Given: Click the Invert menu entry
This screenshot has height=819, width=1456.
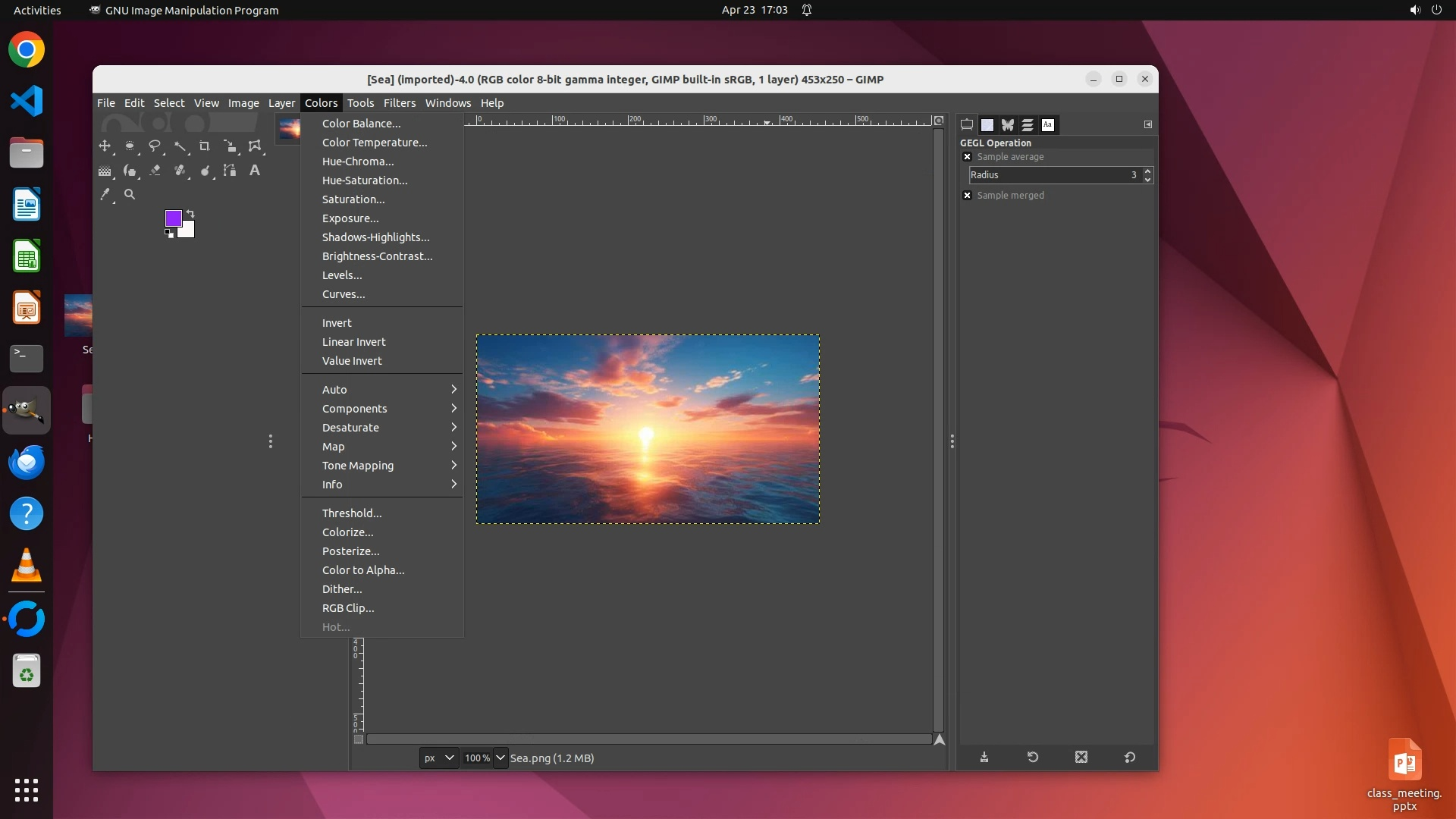Looking at the screenshot, I should (337, 323).
